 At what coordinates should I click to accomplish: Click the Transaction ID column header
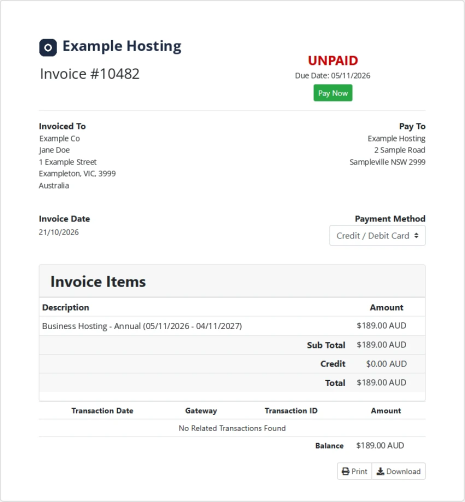(291, 411)
